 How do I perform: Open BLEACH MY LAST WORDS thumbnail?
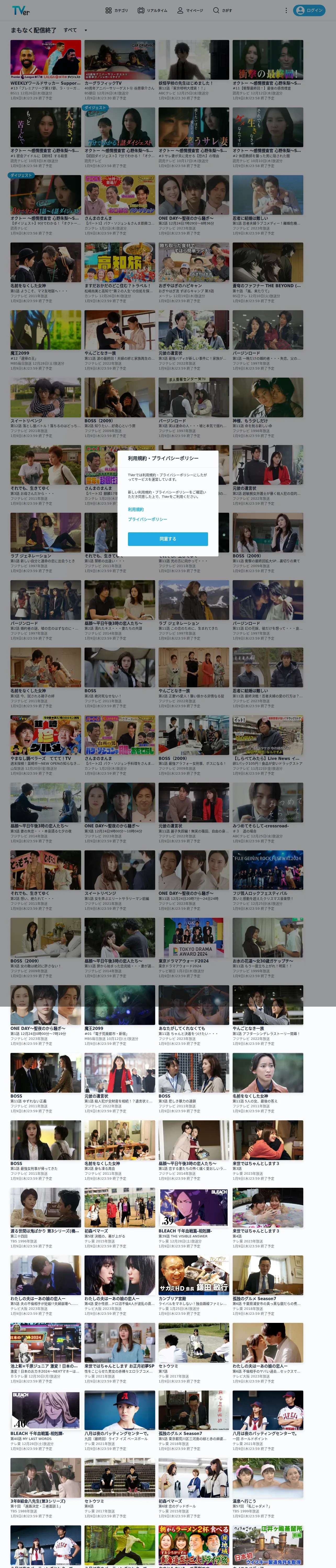tap(46, 1410)
